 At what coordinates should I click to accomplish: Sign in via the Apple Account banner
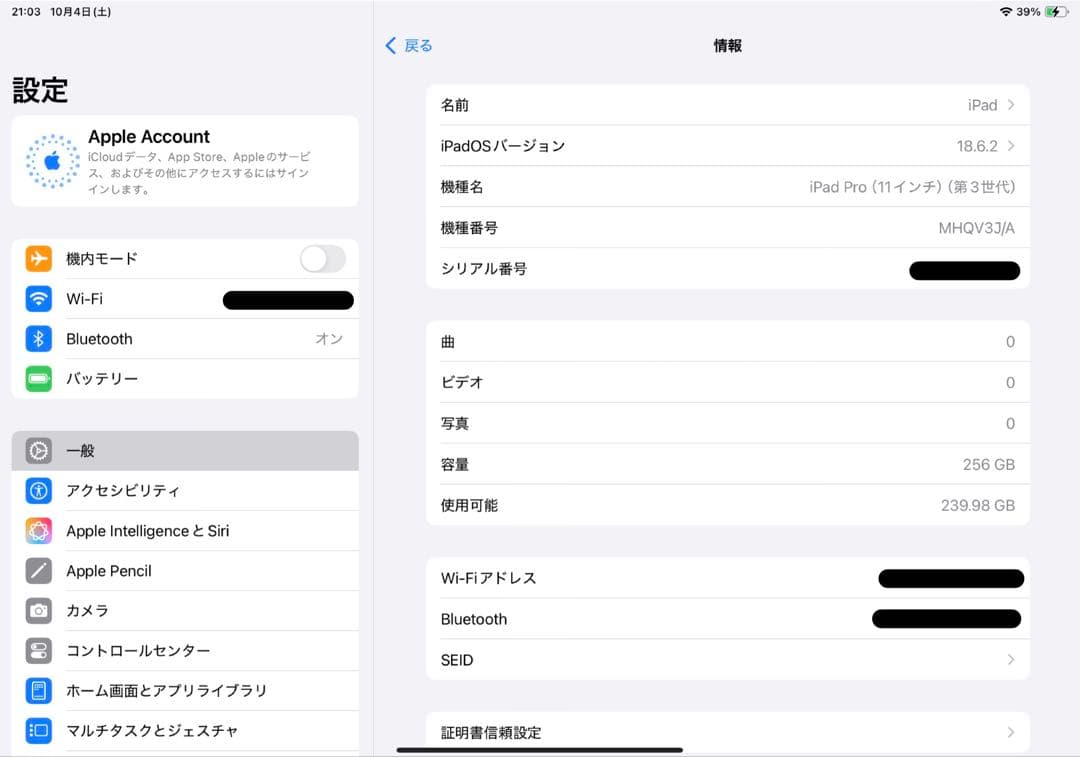[x=185, y=163]
